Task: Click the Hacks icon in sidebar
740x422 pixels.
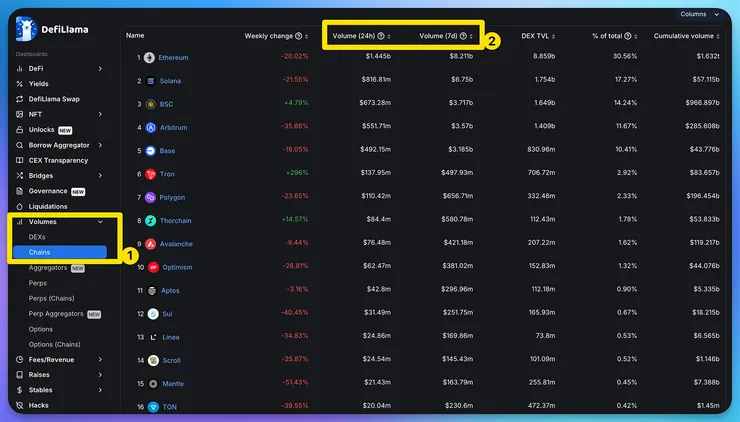Action: tap(19, 405)
